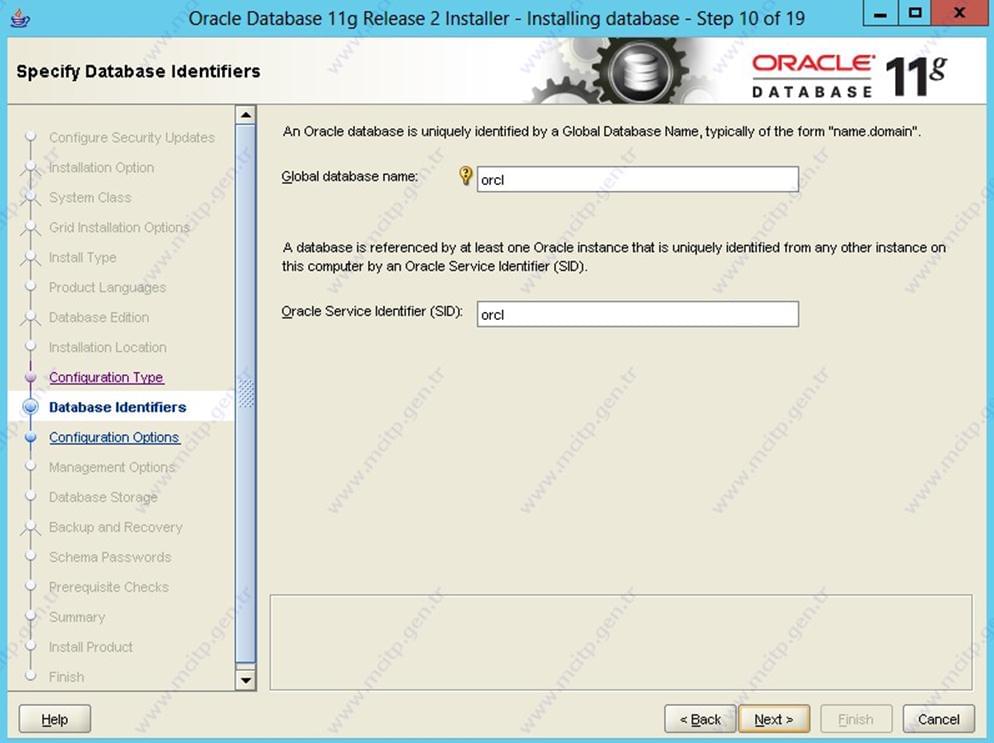
Task: Click Schema Passwords step text
Action: (110, 557)
